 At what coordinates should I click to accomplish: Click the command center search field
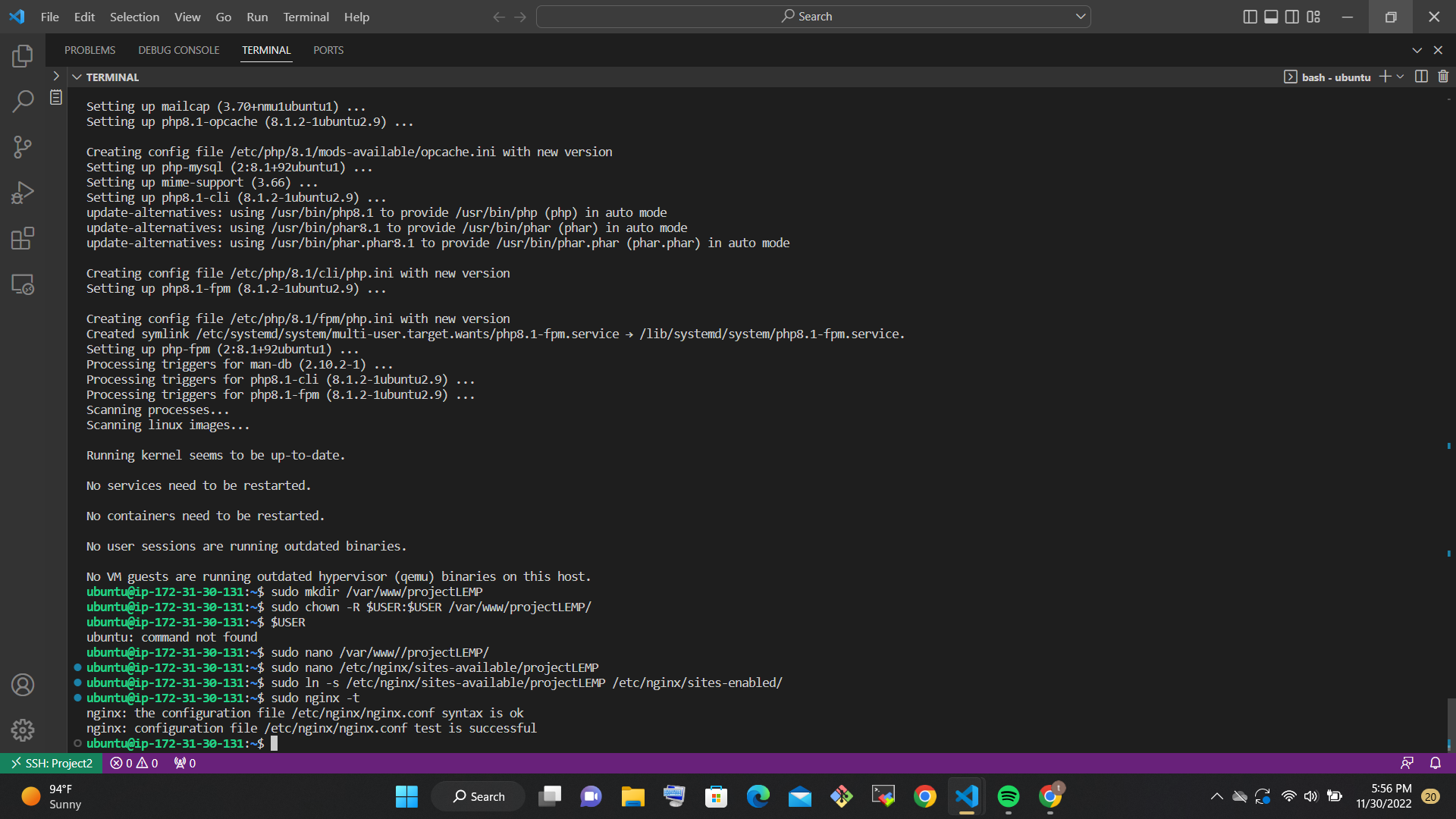tap(813, 17)
